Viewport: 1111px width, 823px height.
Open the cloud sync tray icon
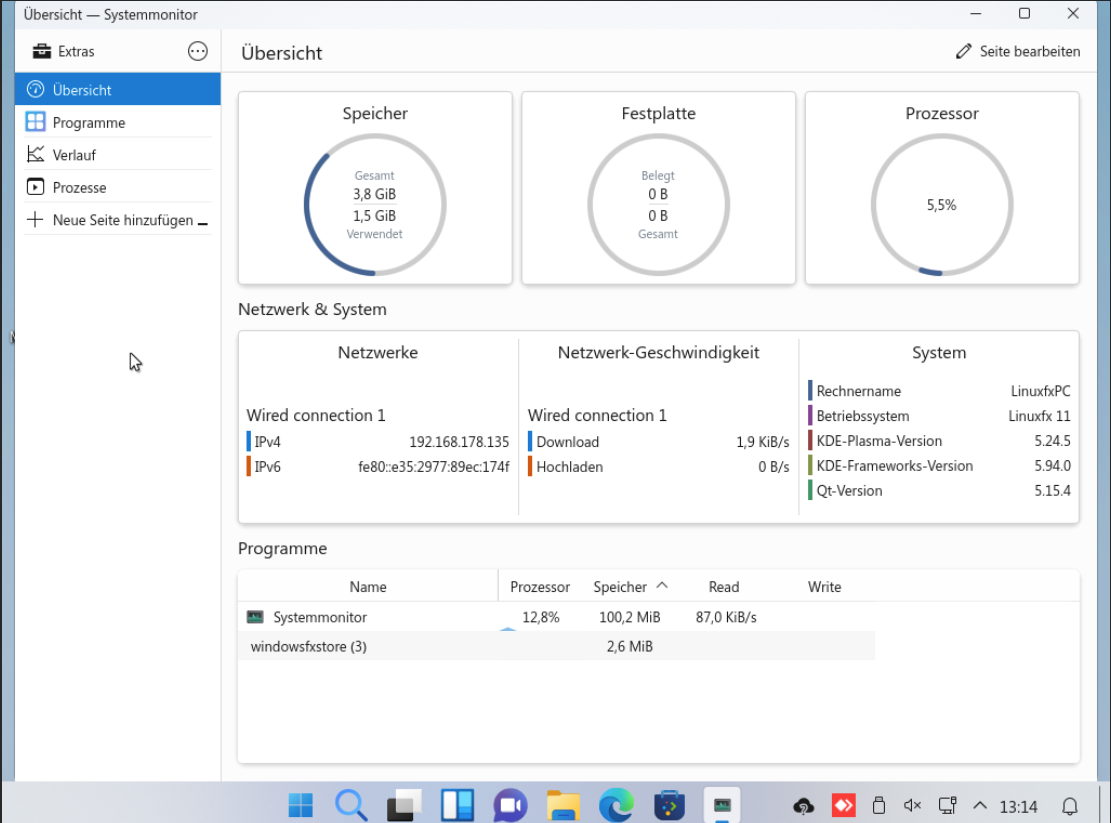point(803,806)
